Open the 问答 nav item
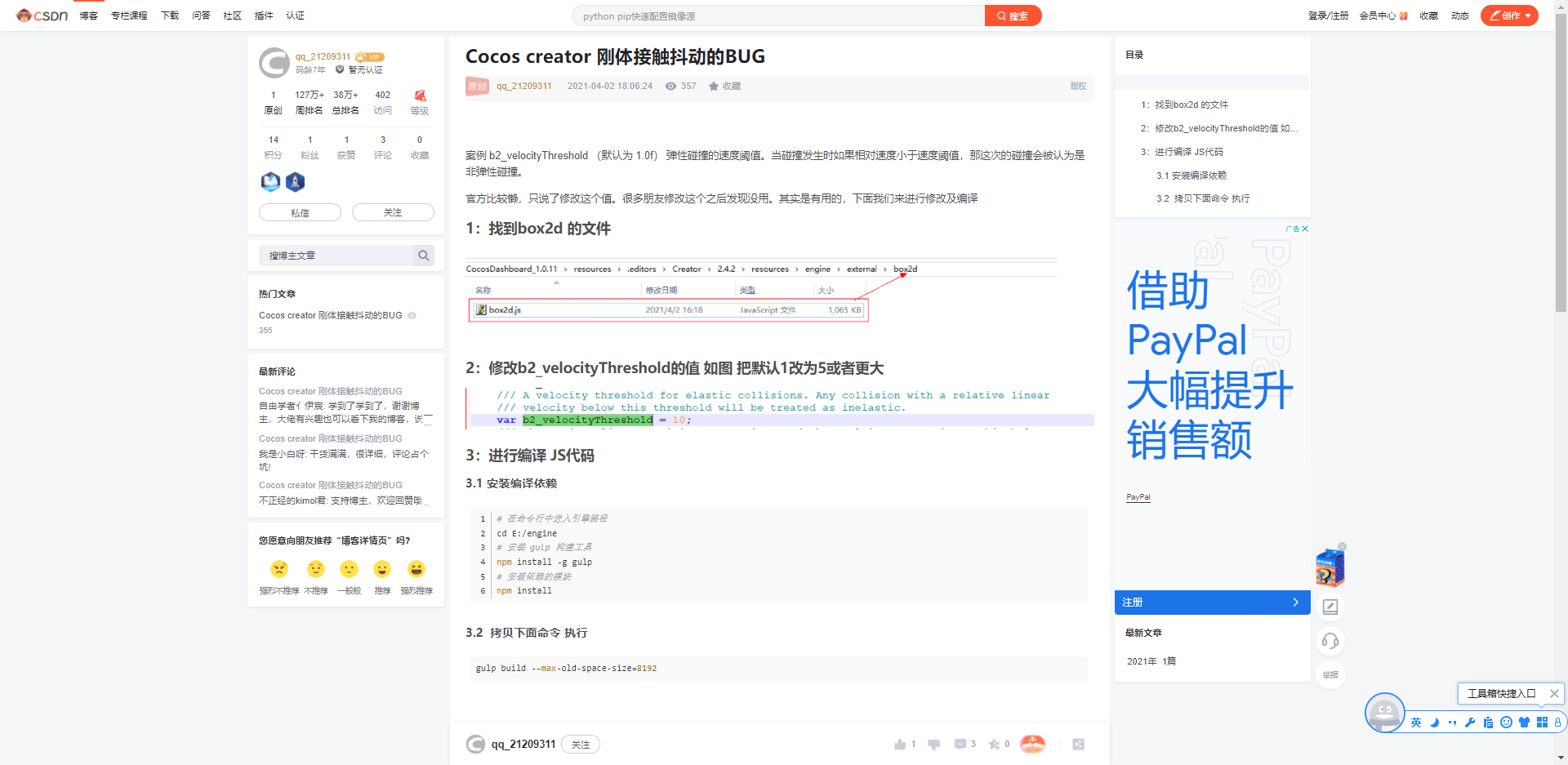Screen dimensions: 1568x765 click(x=201, y=16)
